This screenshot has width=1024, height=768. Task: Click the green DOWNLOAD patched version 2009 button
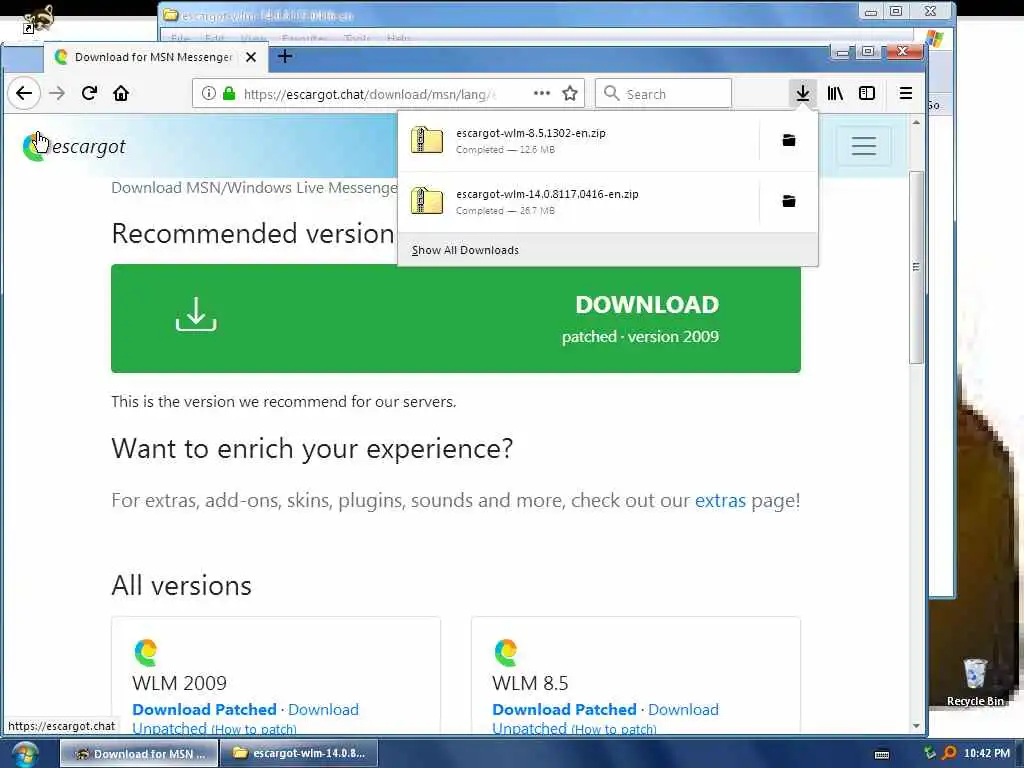pyautogui.click(x=456, y=319)
